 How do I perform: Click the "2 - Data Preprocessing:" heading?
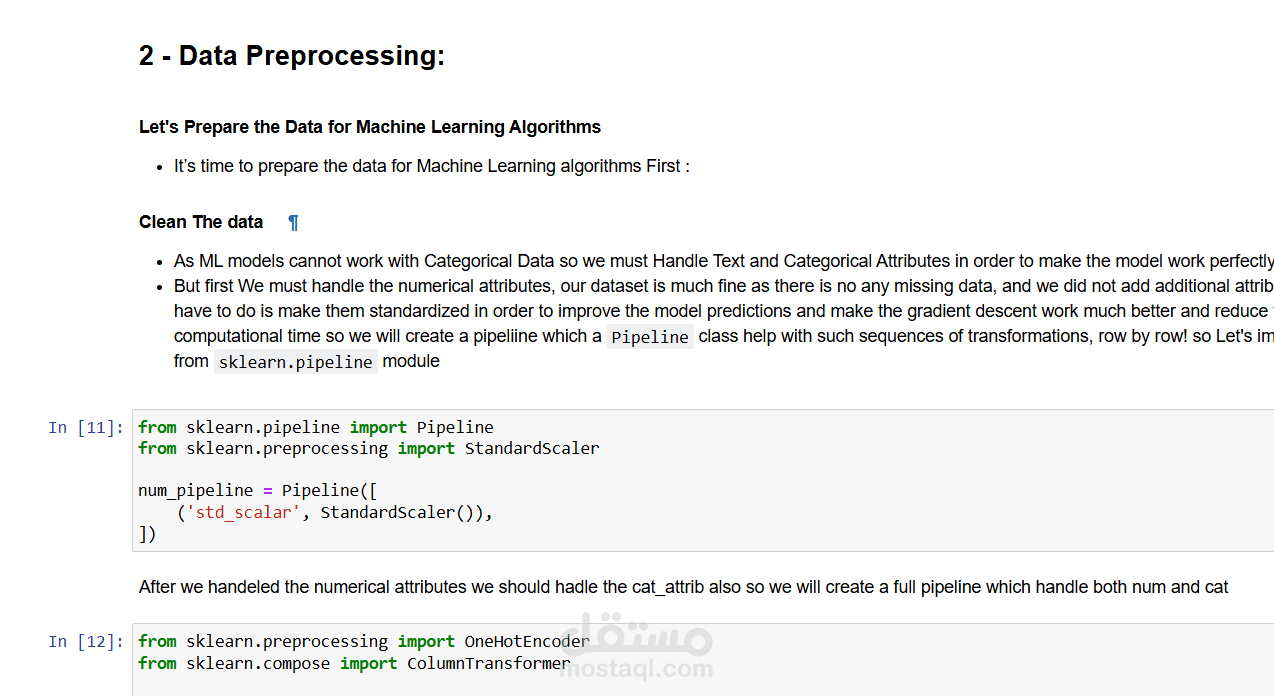tap(292, 56)
